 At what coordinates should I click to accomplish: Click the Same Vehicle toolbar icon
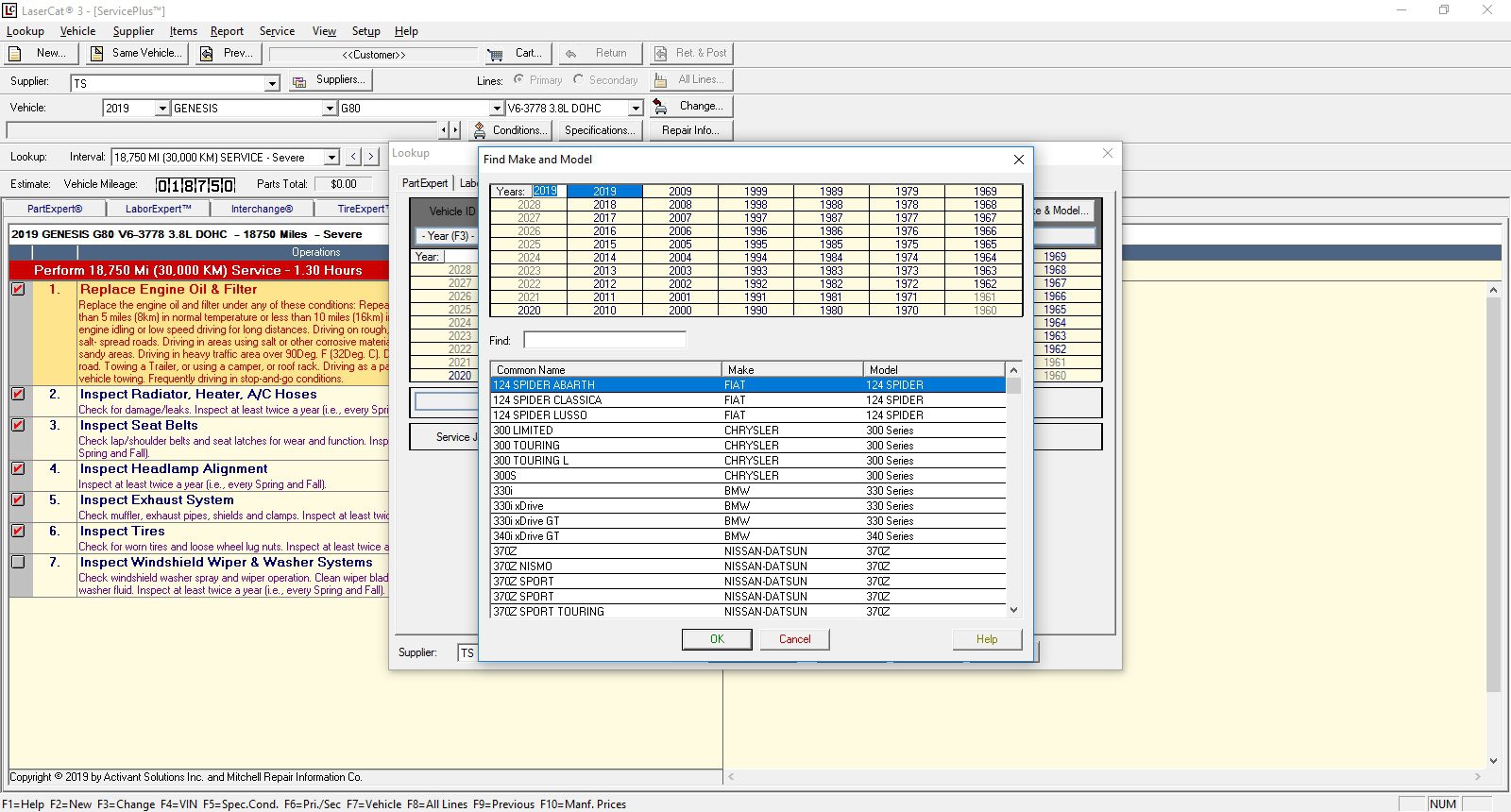point(97,54)
